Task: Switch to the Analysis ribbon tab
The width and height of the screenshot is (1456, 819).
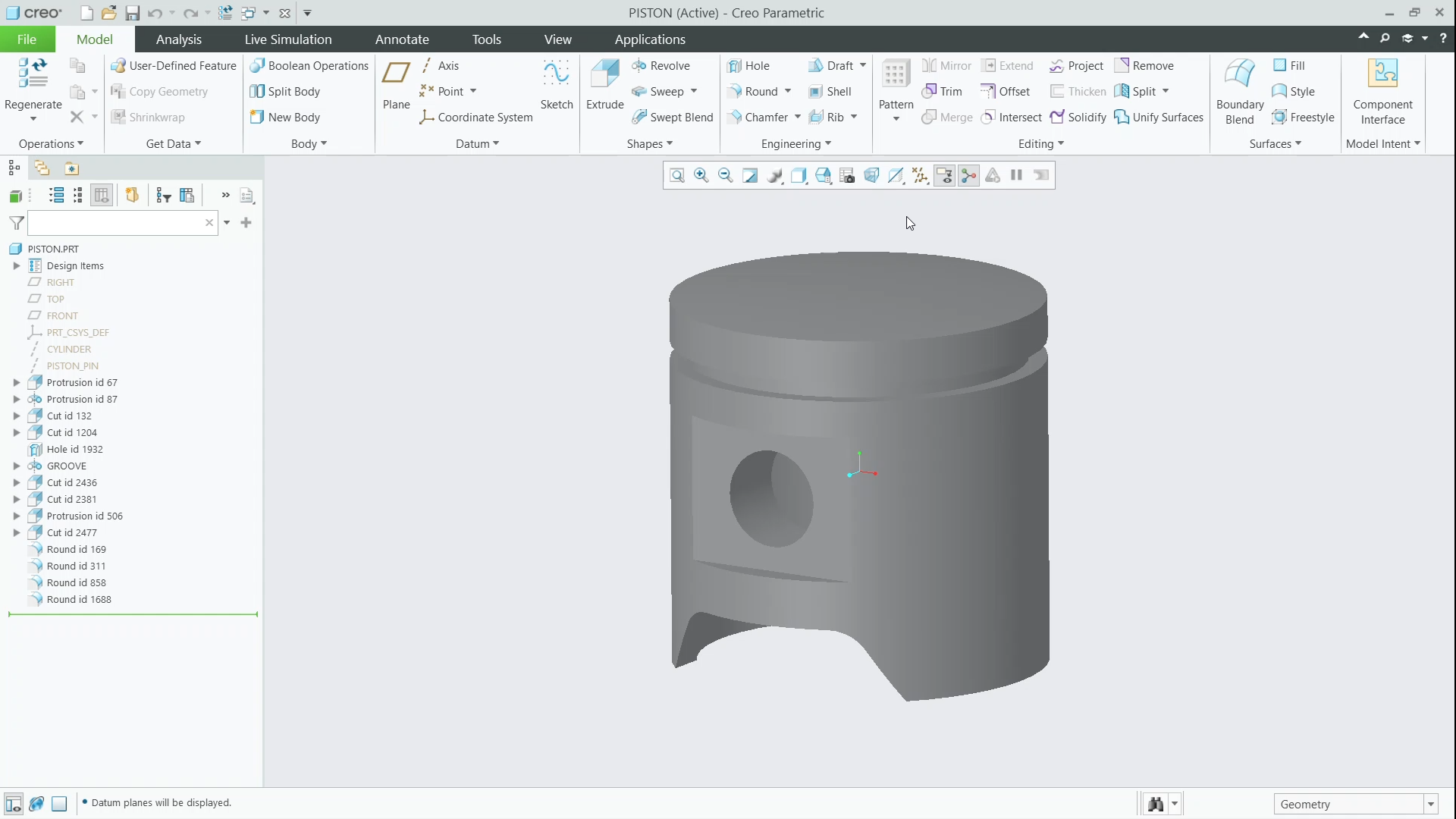Action: [x=179, y=39]
